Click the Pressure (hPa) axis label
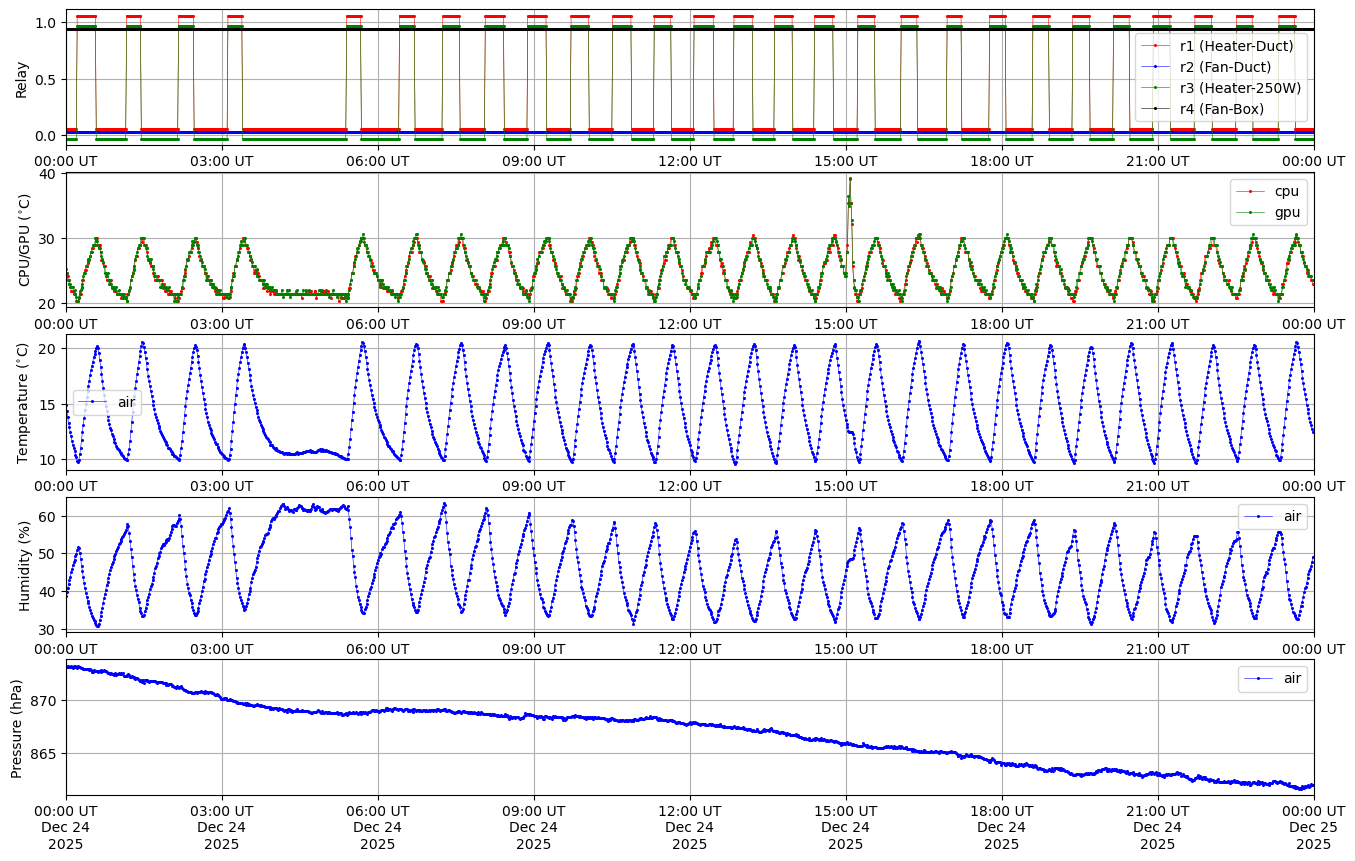This screenshot has height=861, width=1355. click(x=17, y=727)
